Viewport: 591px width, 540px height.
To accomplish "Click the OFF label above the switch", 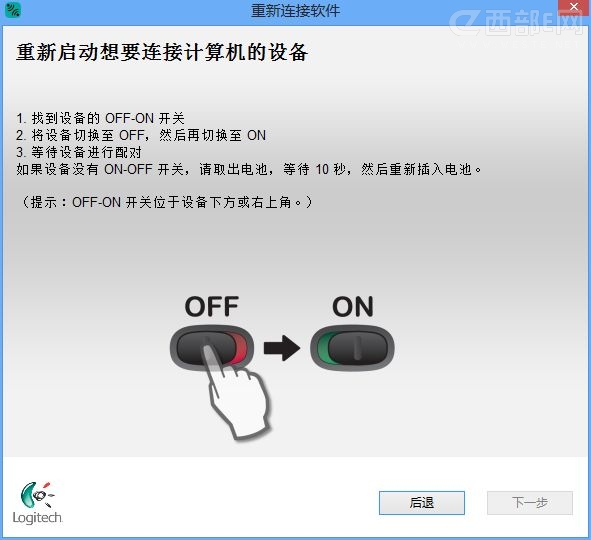I will 212,307.
